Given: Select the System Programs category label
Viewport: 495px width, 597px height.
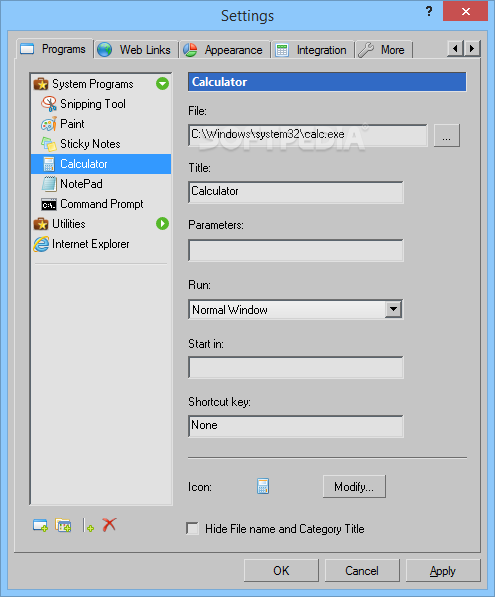Looking at the screenshot, I should pos(93,84).
